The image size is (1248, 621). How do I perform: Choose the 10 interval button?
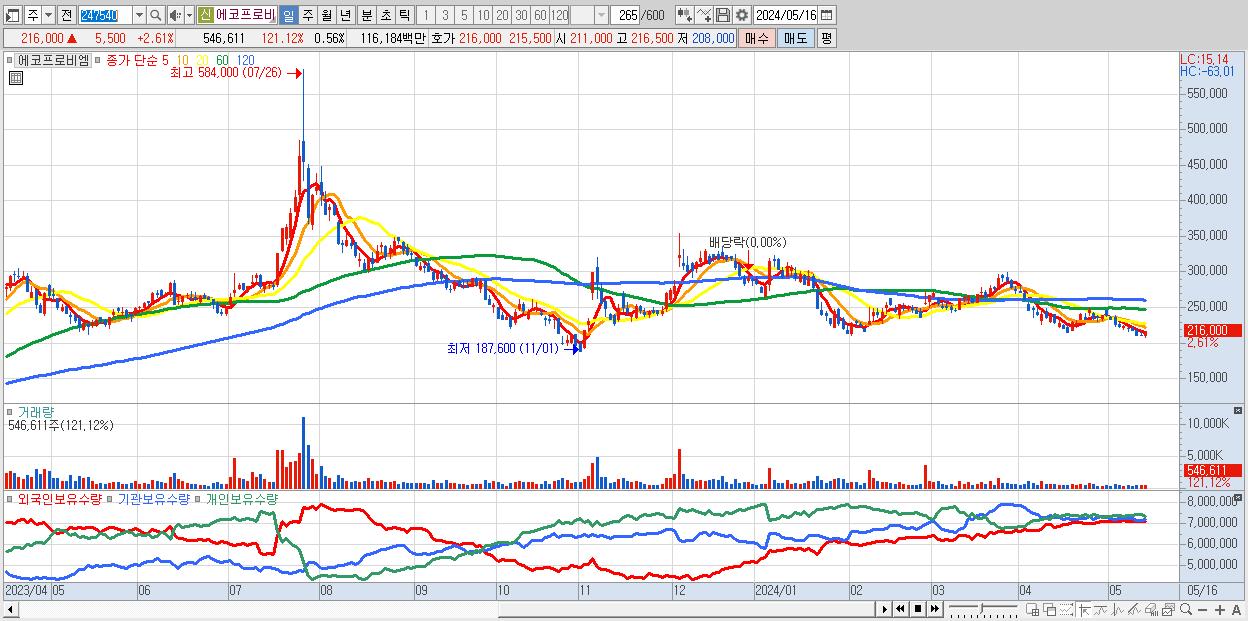pyautogui.click(x=483, y=15)
